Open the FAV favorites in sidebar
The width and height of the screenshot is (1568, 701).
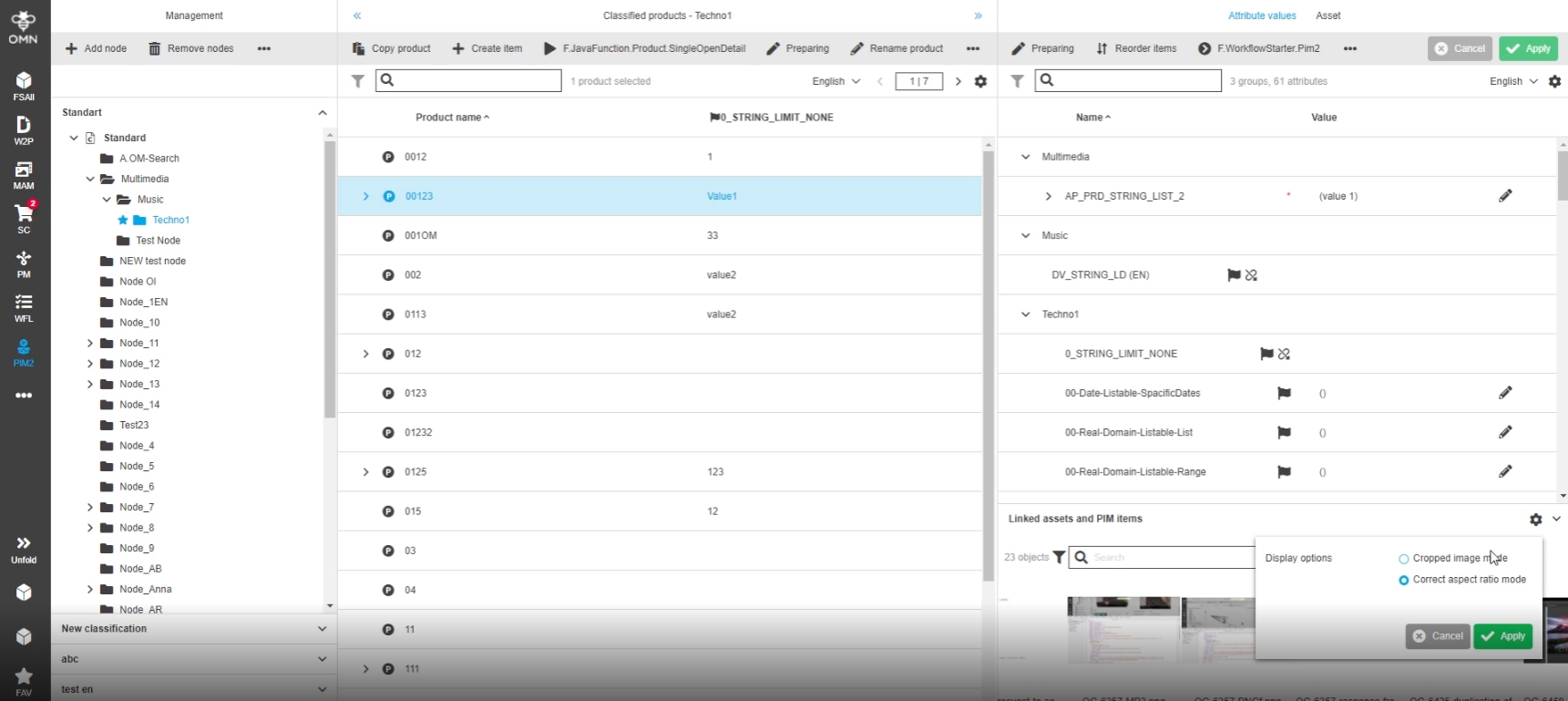tap(24, 681)
